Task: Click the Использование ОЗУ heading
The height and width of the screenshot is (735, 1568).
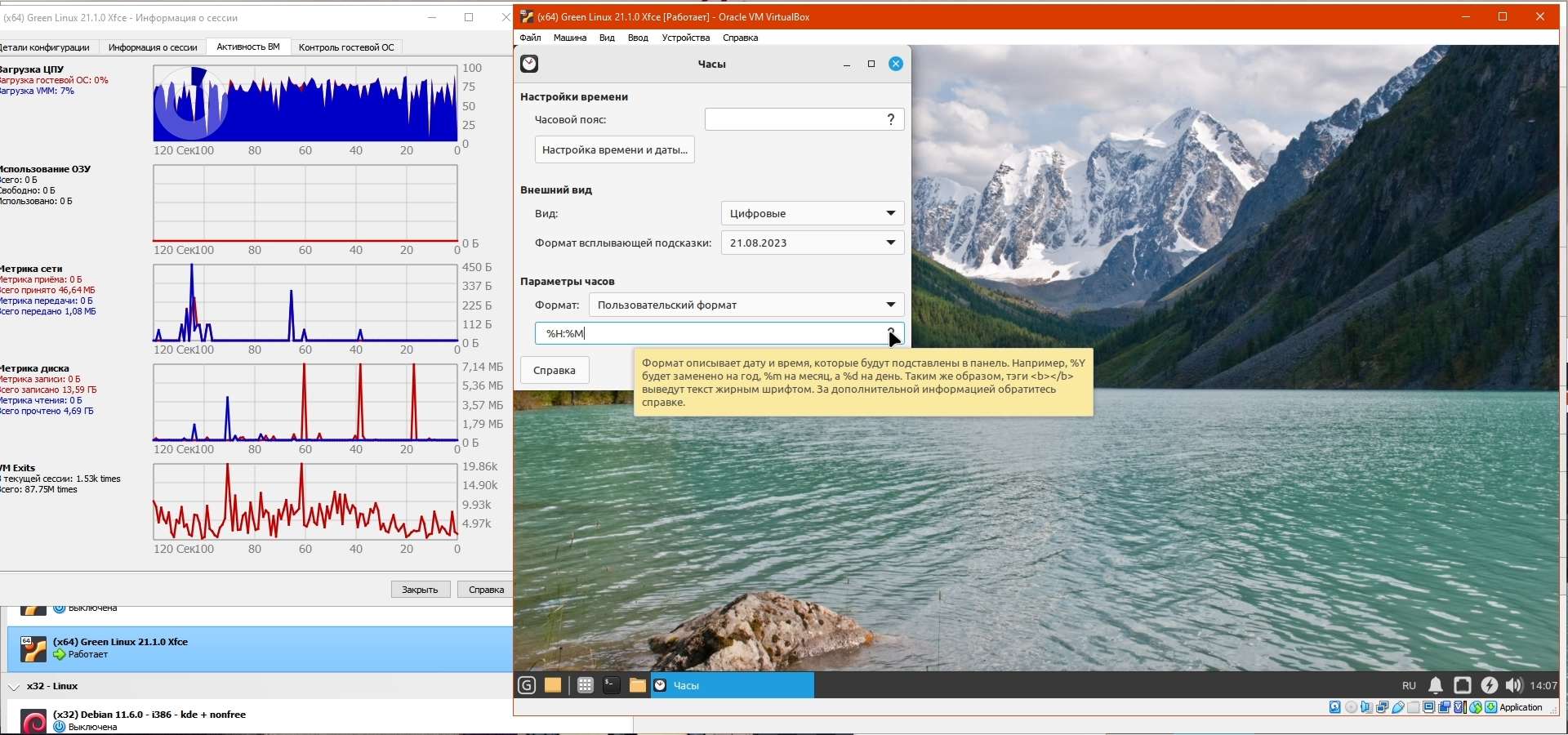Action: pyautogui.click(x=46, y=169)
